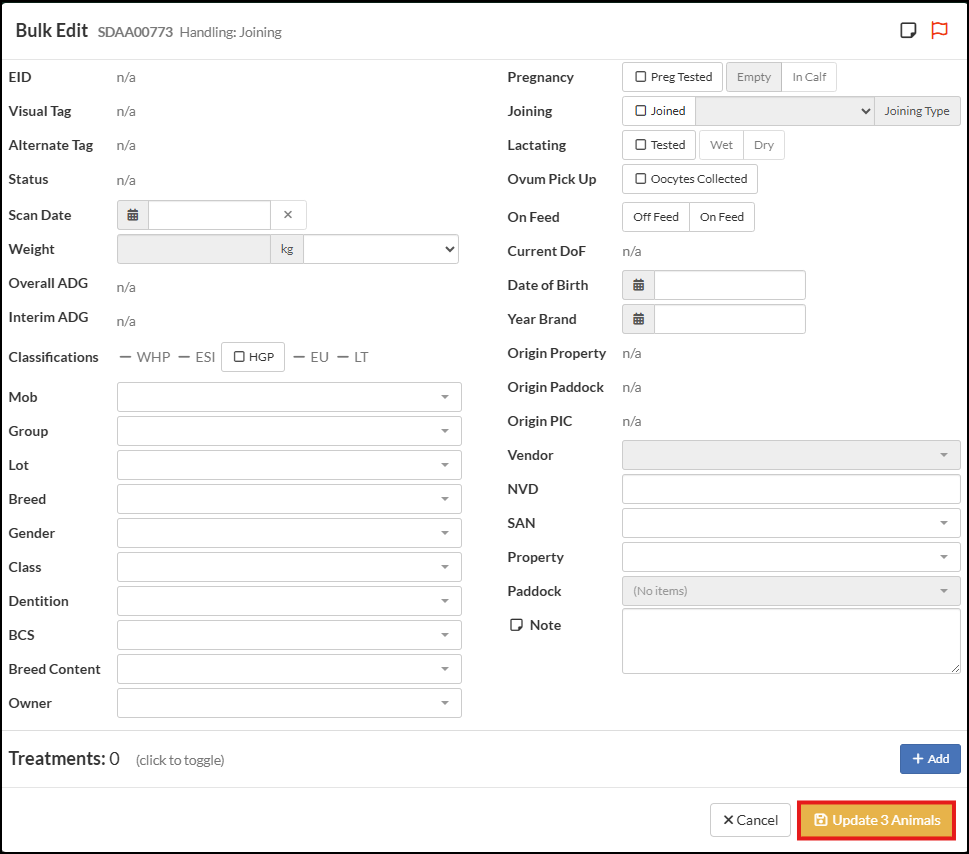Tick the lactating Tested checkbox
Screen dimensions: 969x854
tap(641, 145)
